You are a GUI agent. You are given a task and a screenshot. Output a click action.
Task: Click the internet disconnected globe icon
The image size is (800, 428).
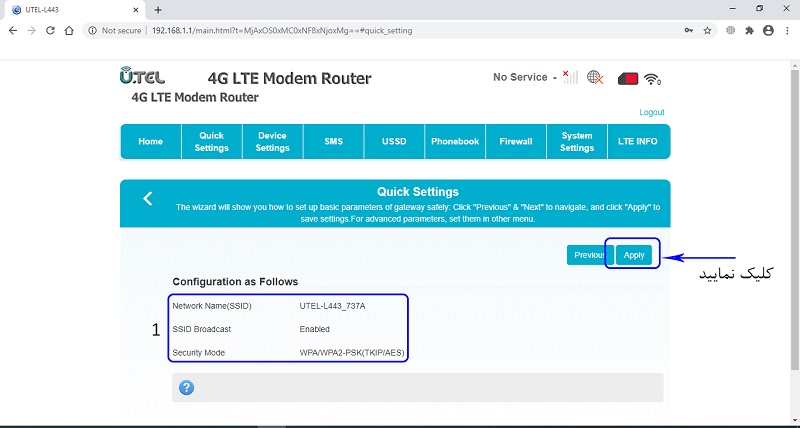[x=595, y=78]
